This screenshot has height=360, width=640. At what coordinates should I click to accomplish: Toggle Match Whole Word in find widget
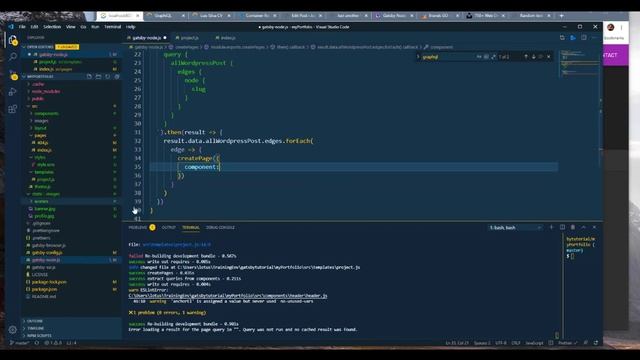click(x=486, y=57)
